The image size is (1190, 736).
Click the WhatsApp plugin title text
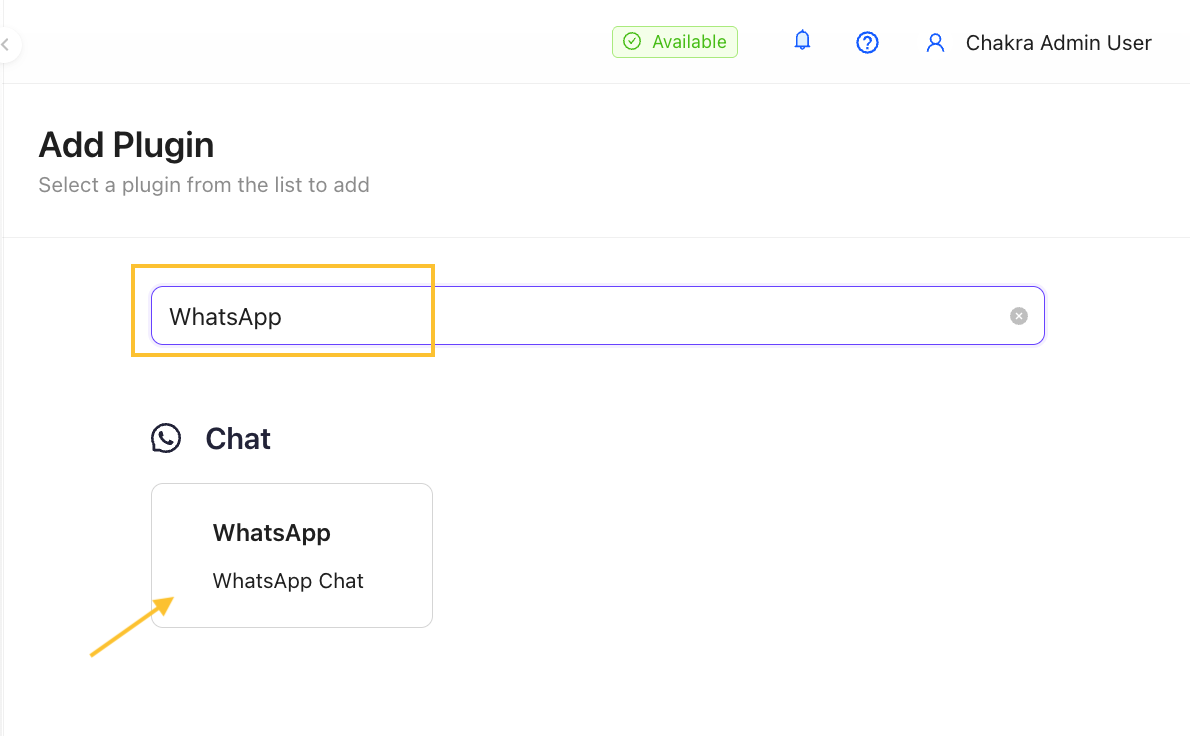tap(271, 533)
